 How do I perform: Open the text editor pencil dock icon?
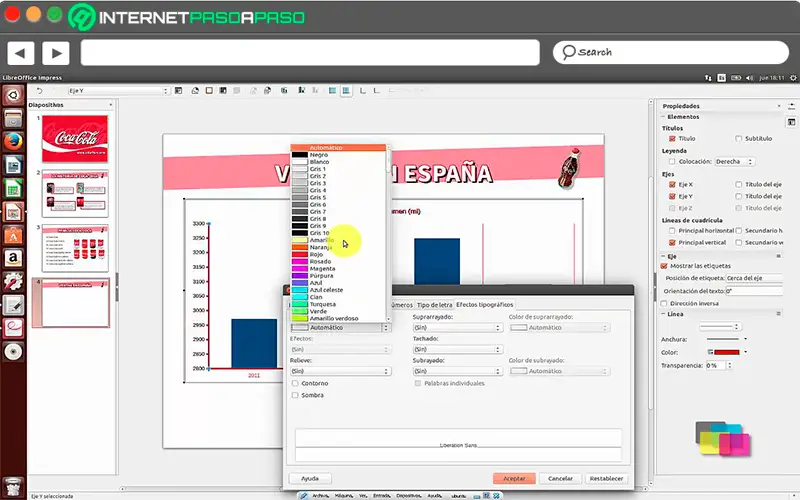(13, 305)
